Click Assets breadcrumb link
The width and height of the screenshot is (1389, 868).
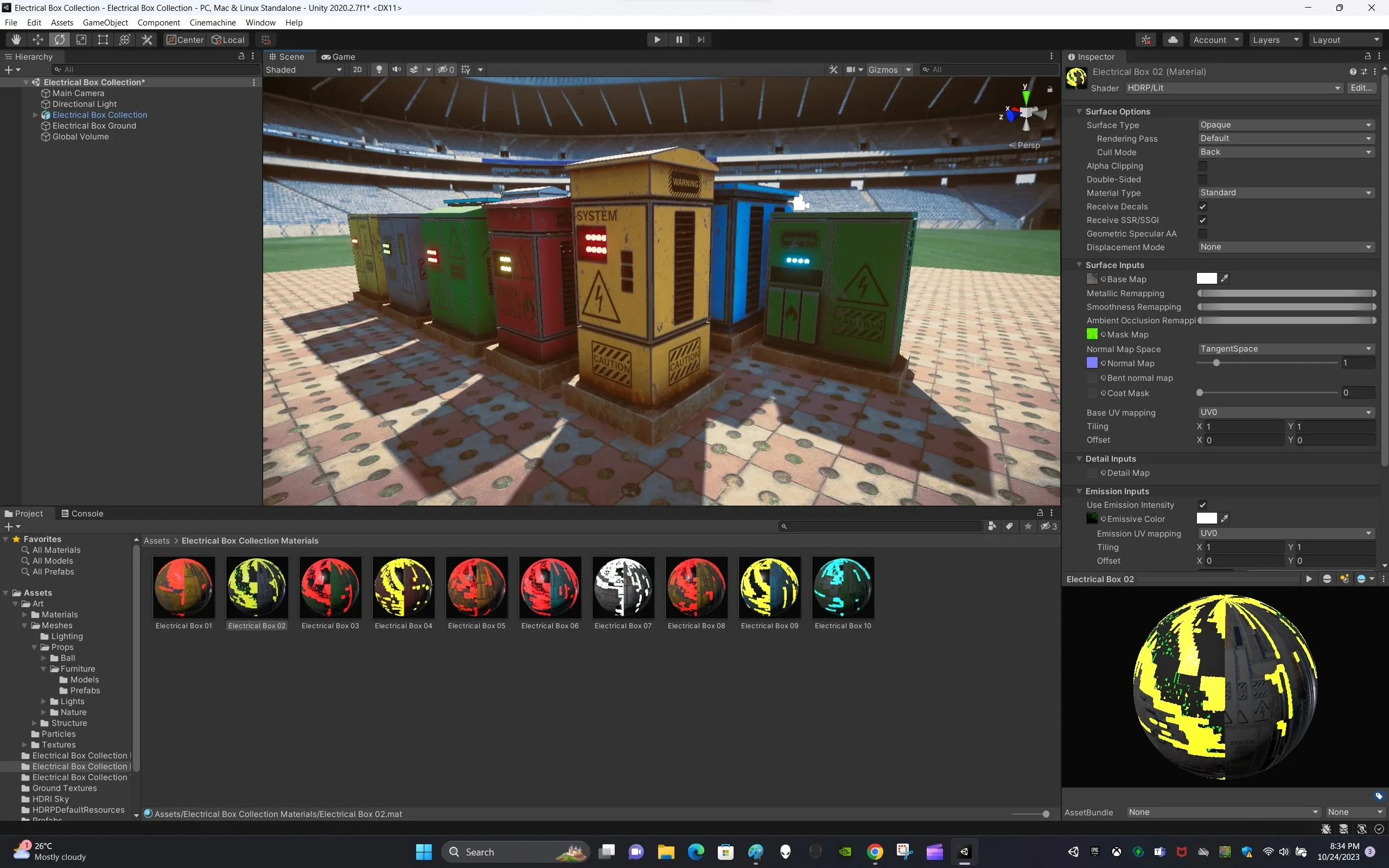click(157, 541)
